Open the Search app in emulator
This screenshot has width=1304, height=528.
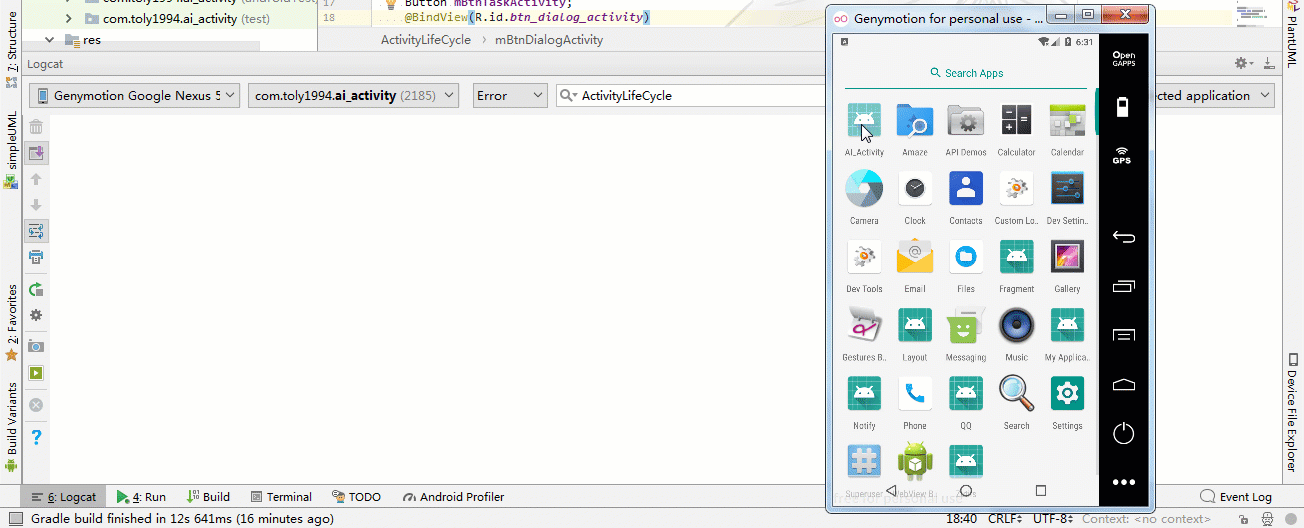[x=1016, y=394]
